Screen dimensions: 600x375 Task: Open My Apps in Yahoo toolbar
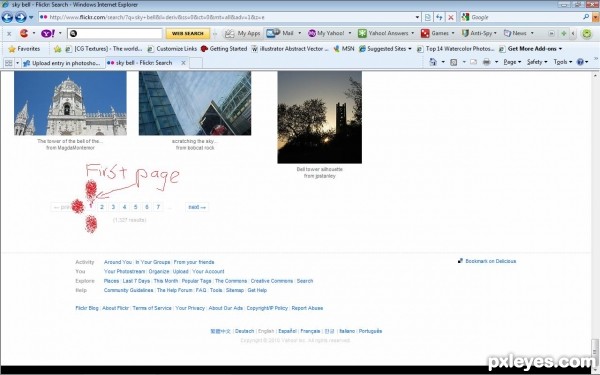click(242, 33)
